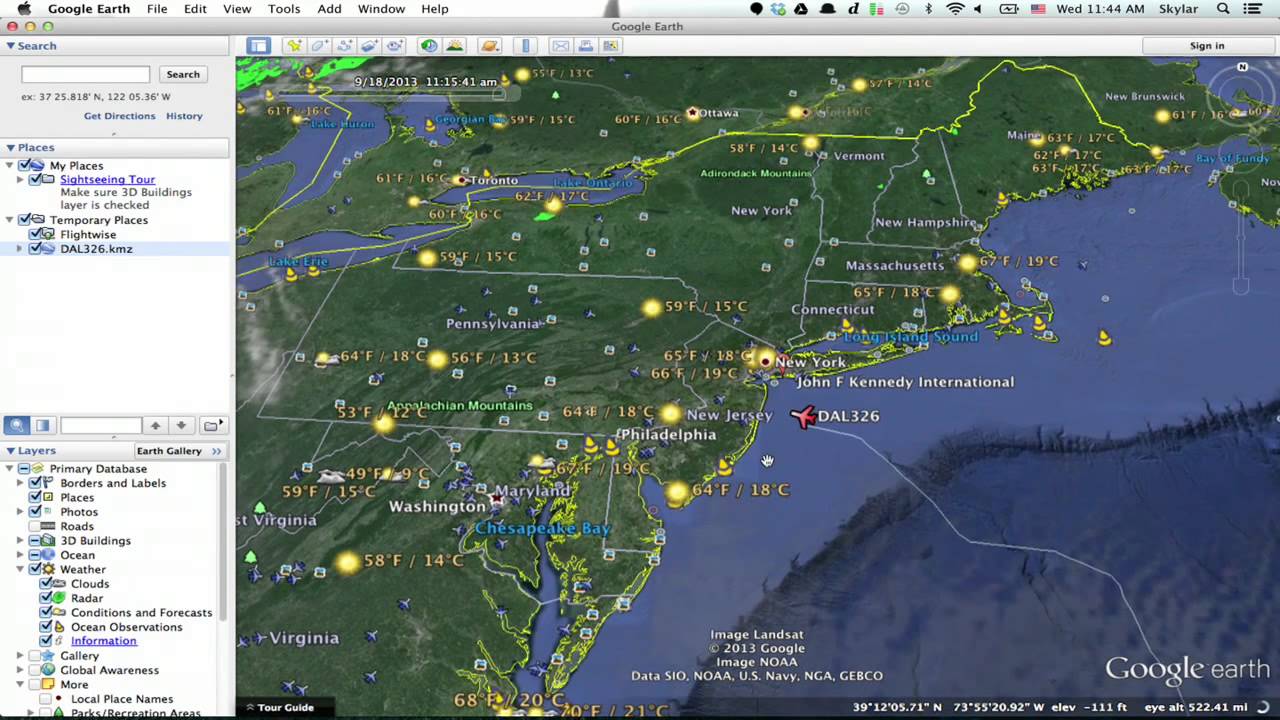Open the Edit menu
Image resolution: width=1280 pixels, height=720 pixels.
coord(195,9)
